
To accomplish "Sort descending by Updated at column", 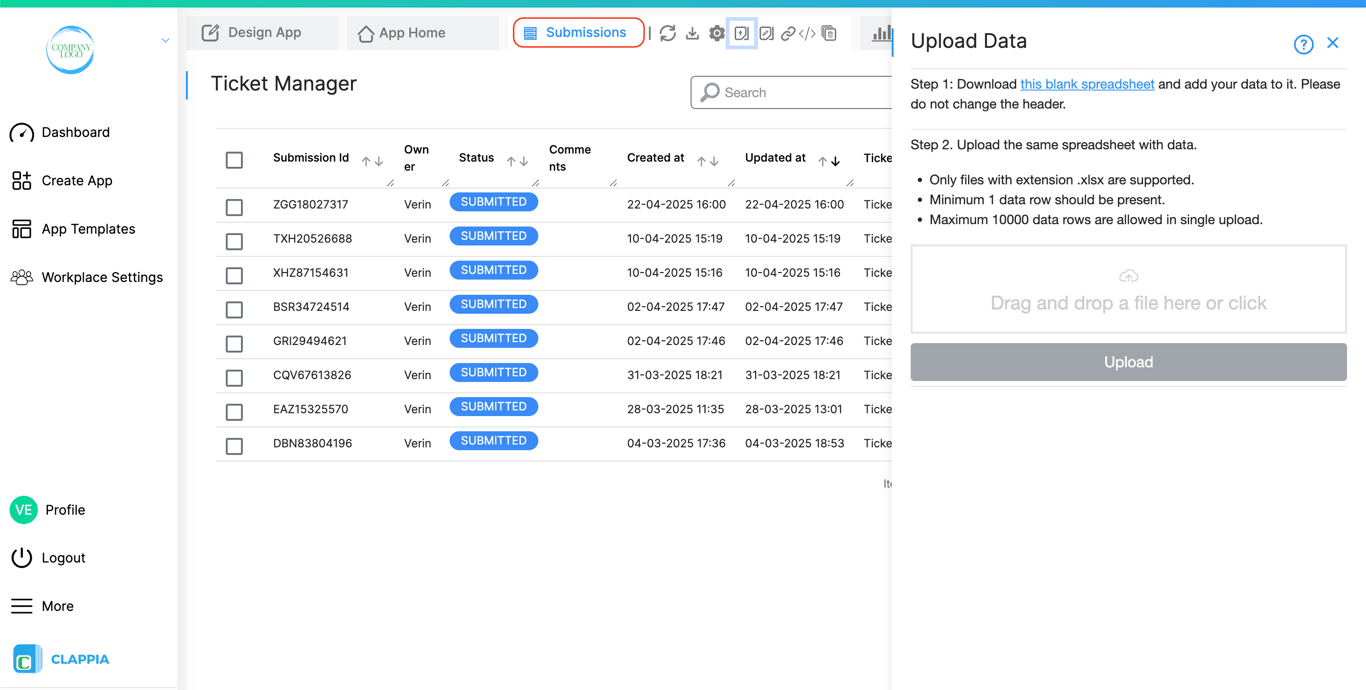I will (836, 161).
